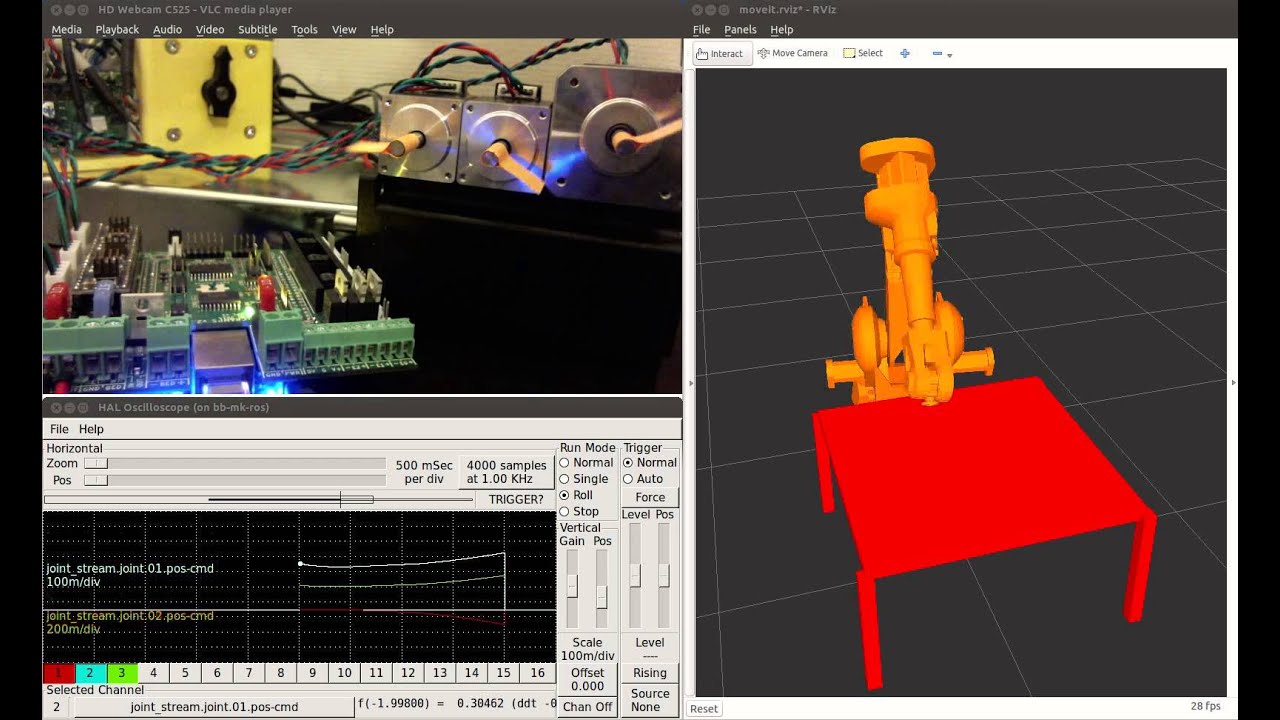Screen dimensions: 1280x720
Task: Activate the Select tool in RViz toolbar
Action: (x=863, y=53)
